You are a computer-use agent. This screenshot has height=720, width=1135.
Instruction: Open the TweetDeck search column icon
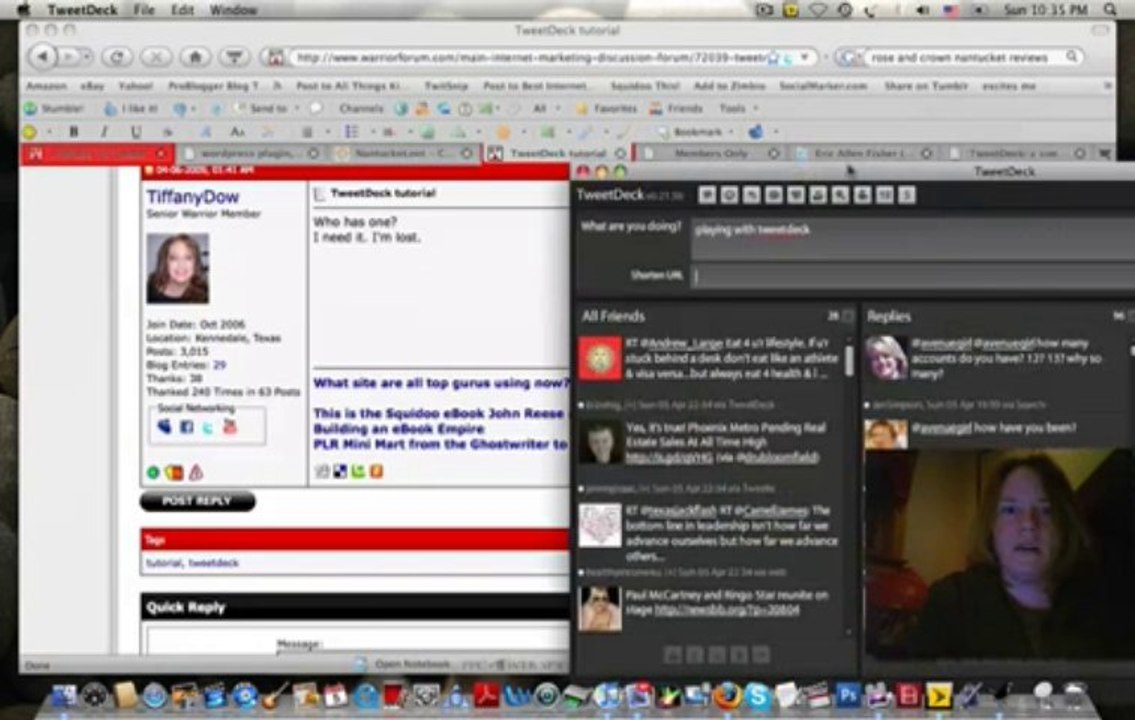[840, 195]
